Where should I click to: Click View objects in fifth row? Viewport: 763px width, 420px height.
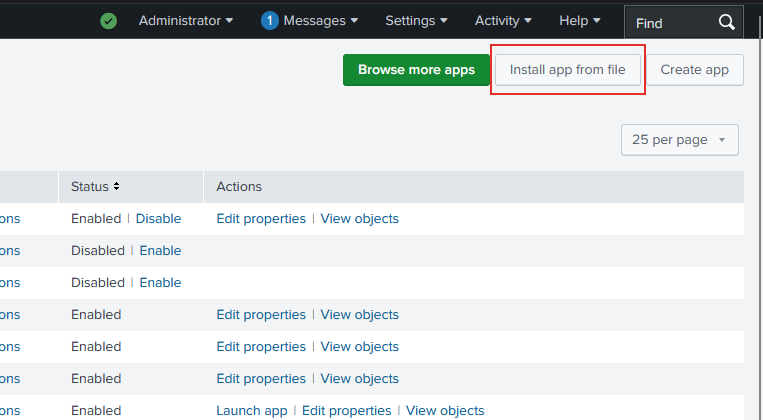(x=359, y=347)
